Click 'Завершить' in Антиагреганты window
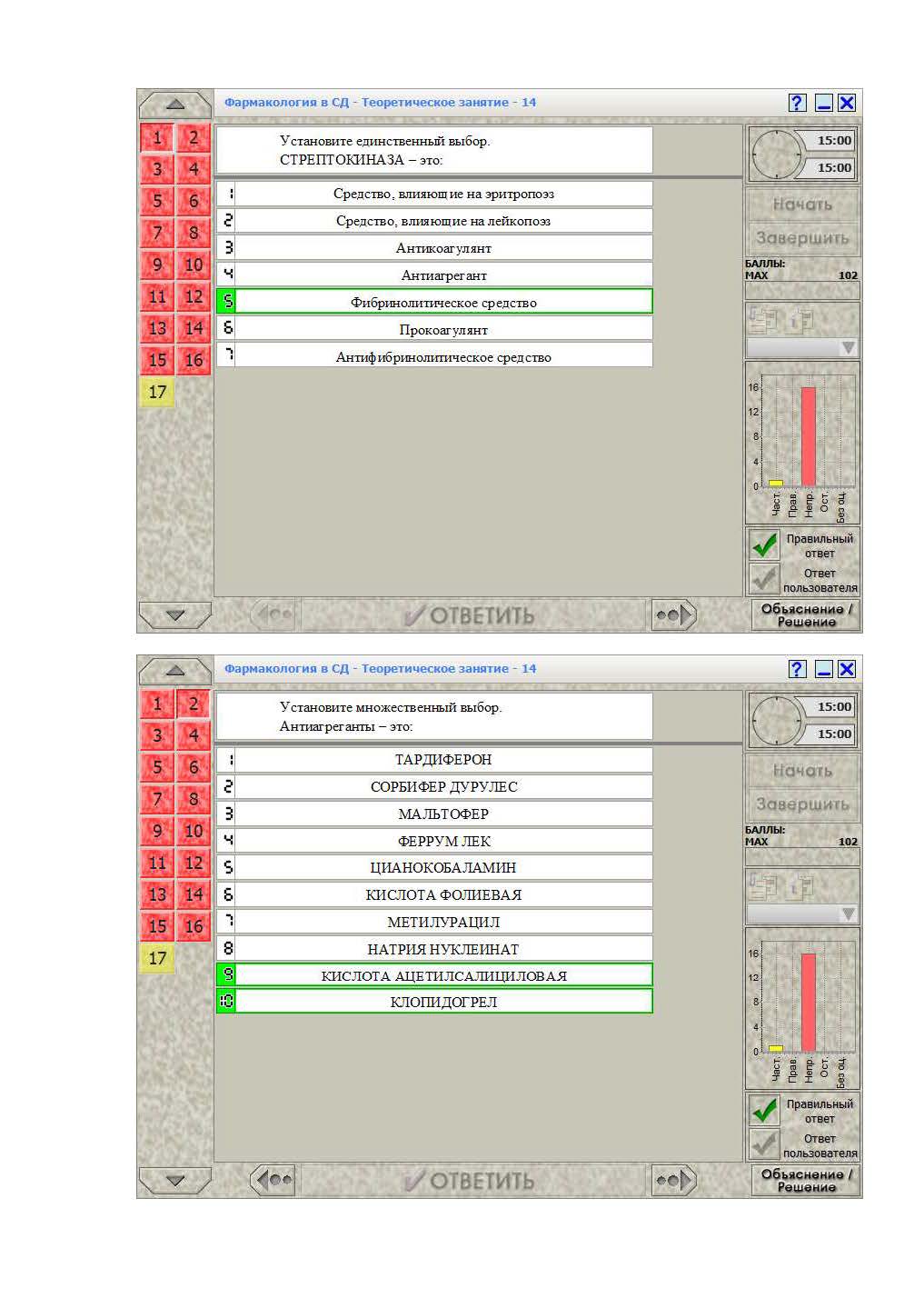The width and height of the screenshot is (924, 1308). point(802,804)
